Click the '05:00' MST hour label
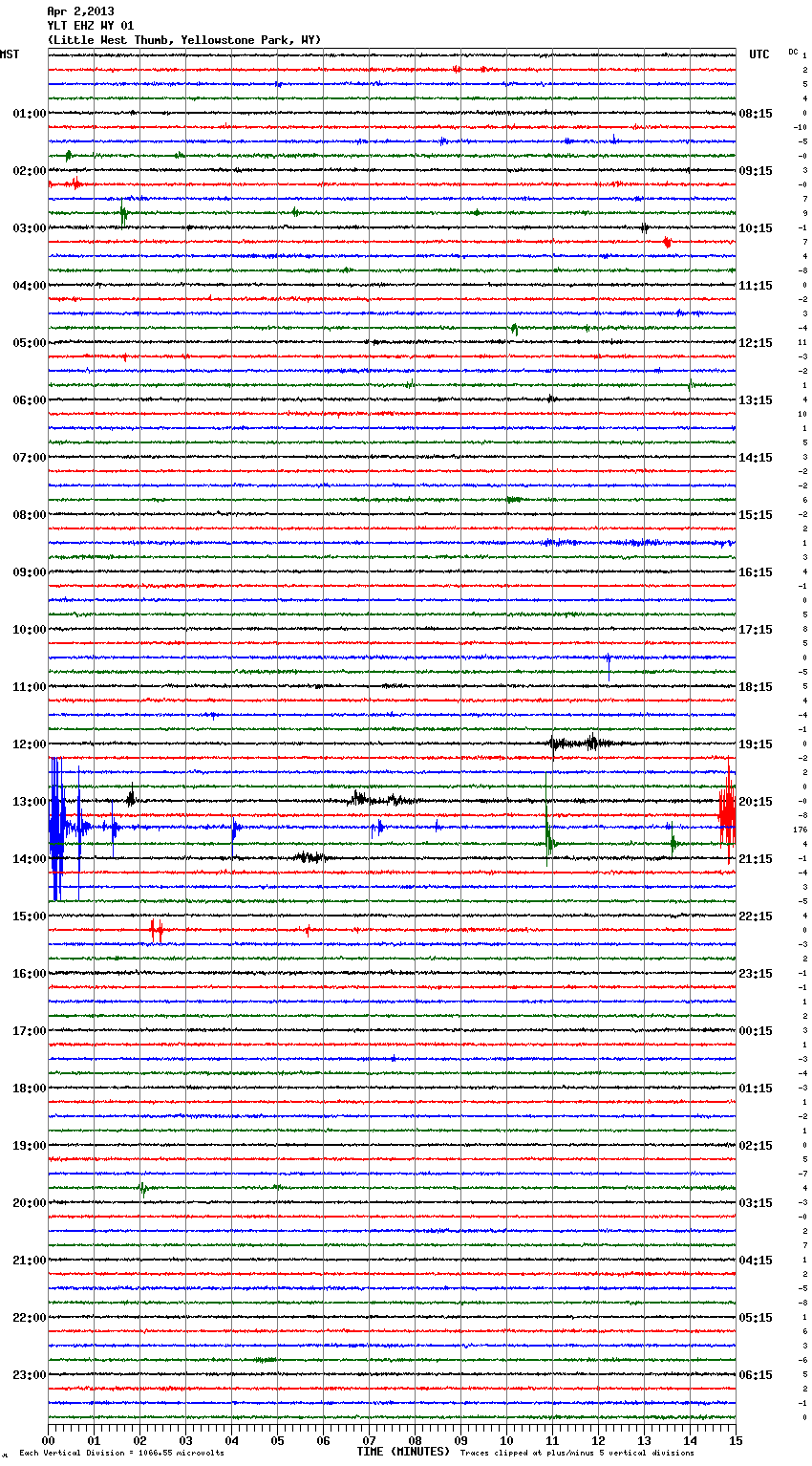The height and width of the screenshot is (1466, 812). tap(29, 343)
